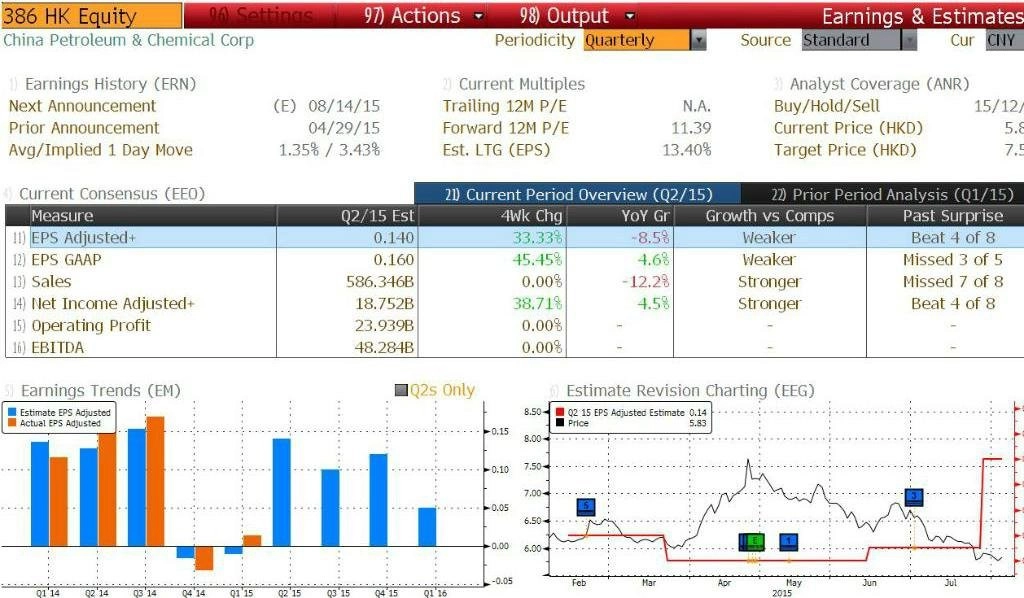
Task: Click the 586.346B Sales estimate value
Action: click(x=380, y=281)
